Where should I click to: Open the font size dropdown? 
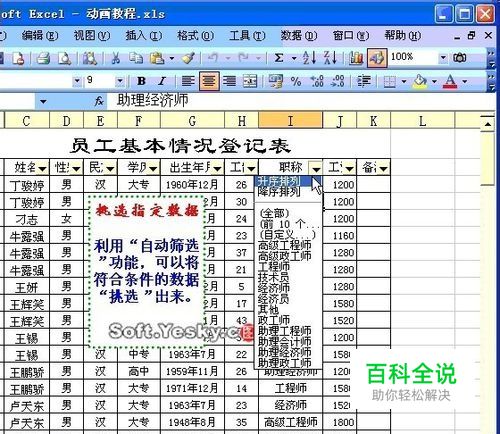pos(119,81)
